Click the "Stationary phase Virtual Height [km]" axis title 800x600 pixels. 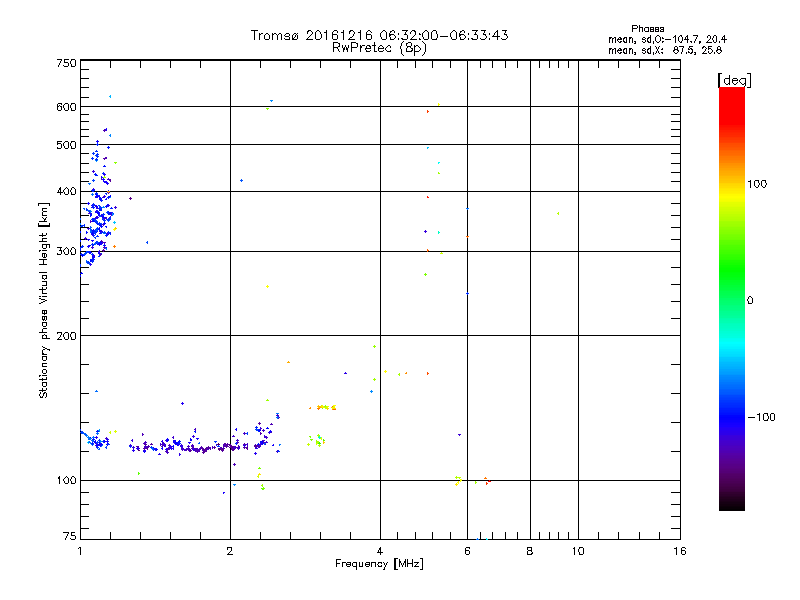tap(44, 300)
